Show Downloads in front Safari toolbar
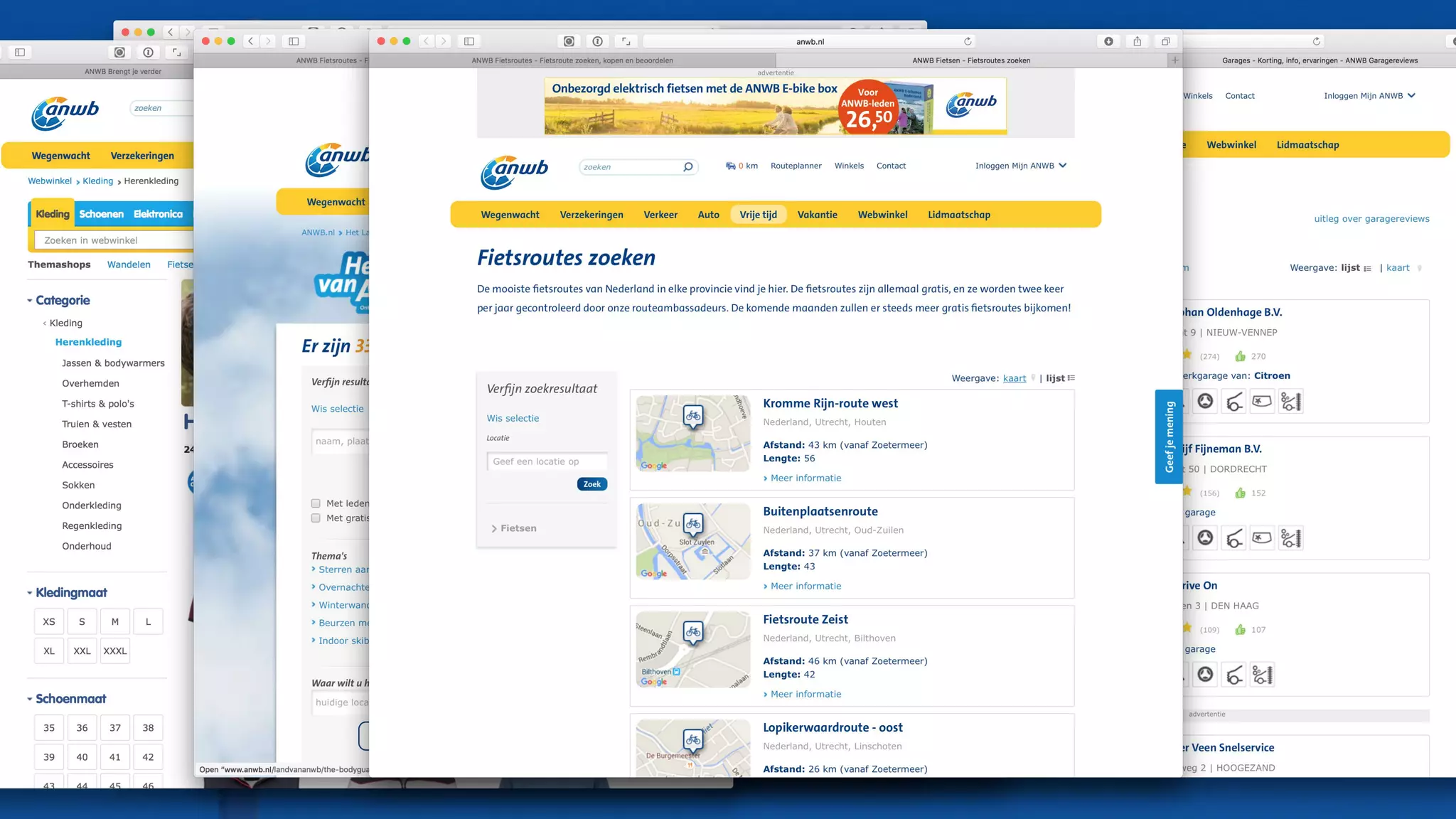Screen dimensions: 1456x819 1108,41
